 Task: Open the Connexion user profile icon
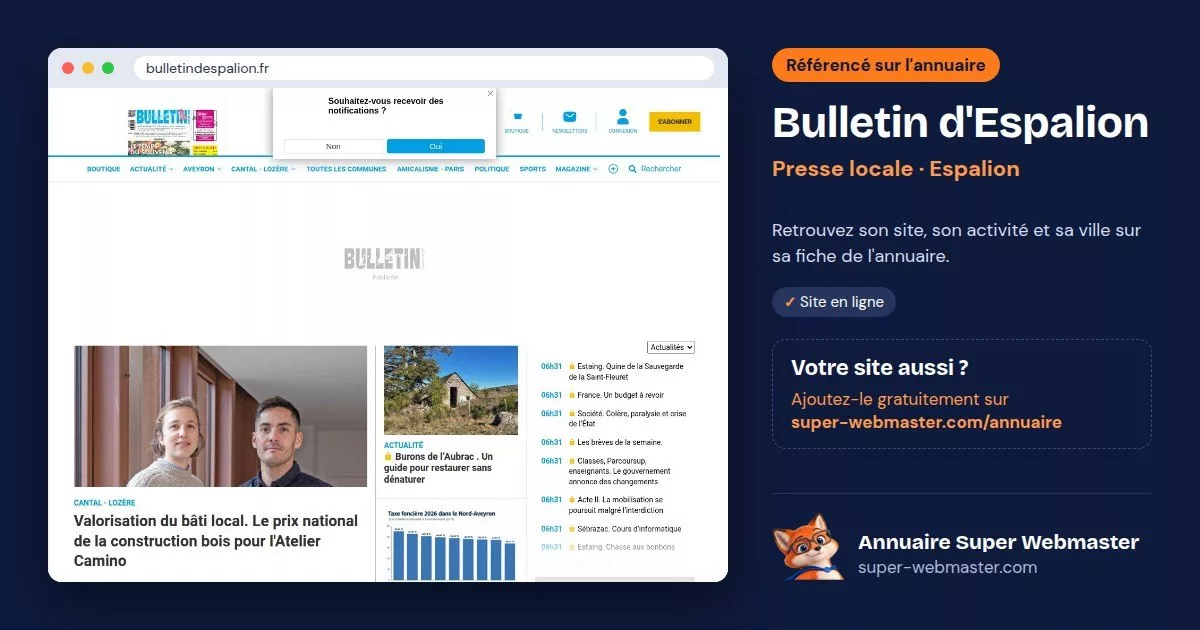(x=623, y=117)
